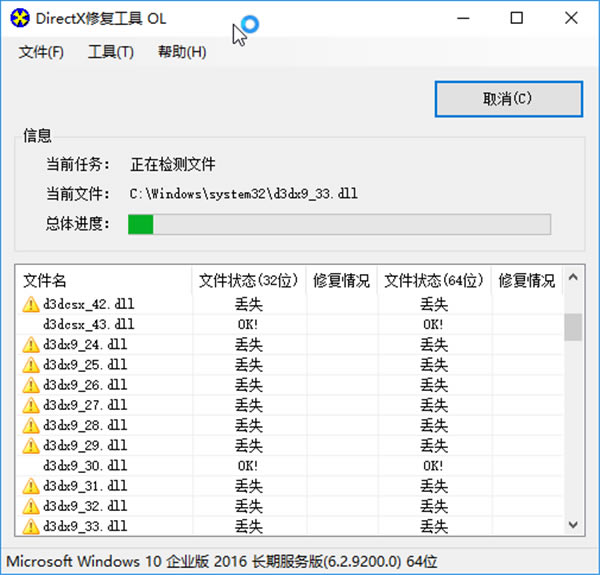Screen dimensions: 600x575
Task: Click the DirectX app icon in title bar
Action: pyautogui.click(x=19, y=19)
